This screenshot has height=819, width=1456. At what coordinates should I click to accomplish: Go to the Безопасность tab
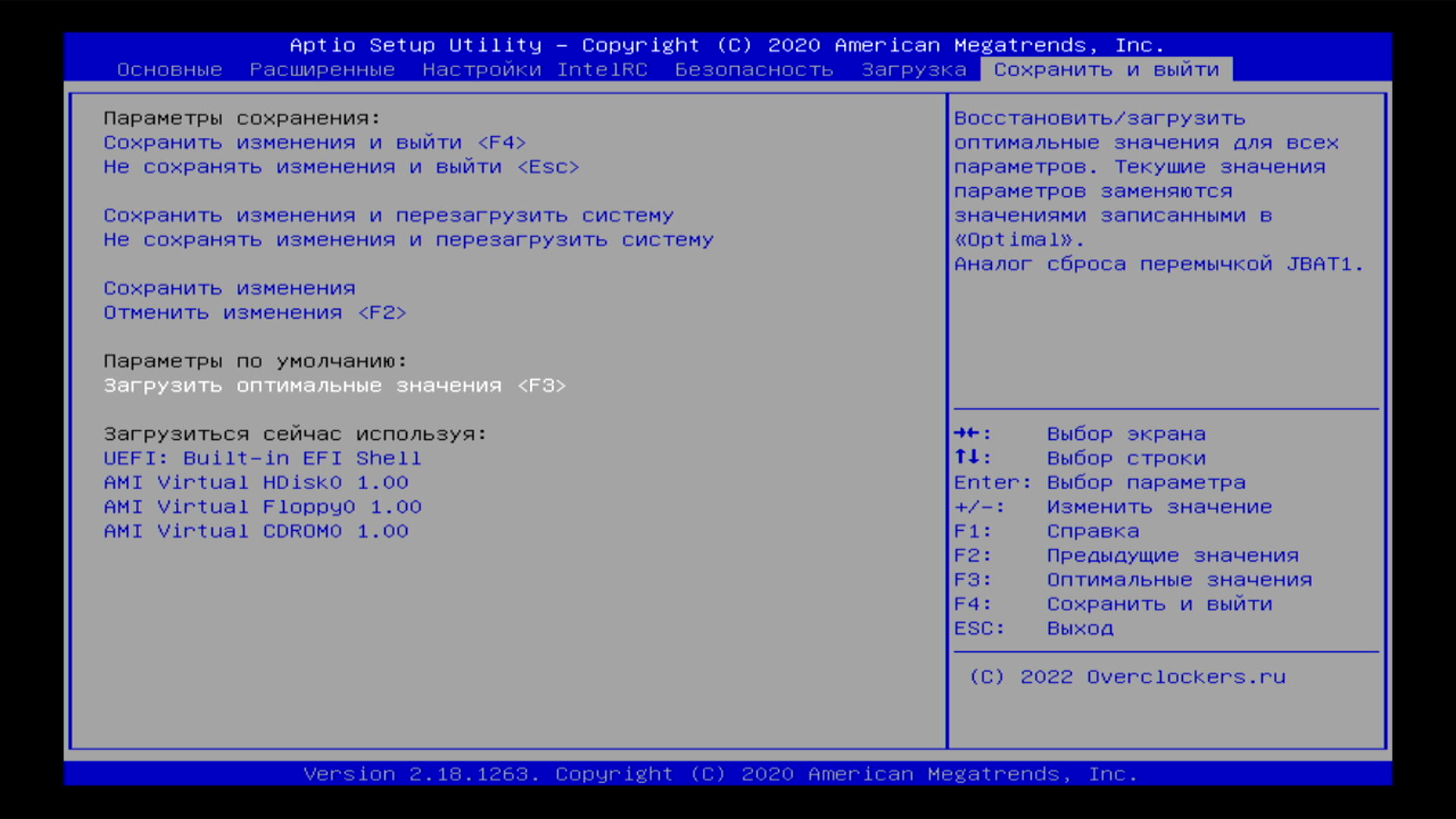tap(754, 70)
